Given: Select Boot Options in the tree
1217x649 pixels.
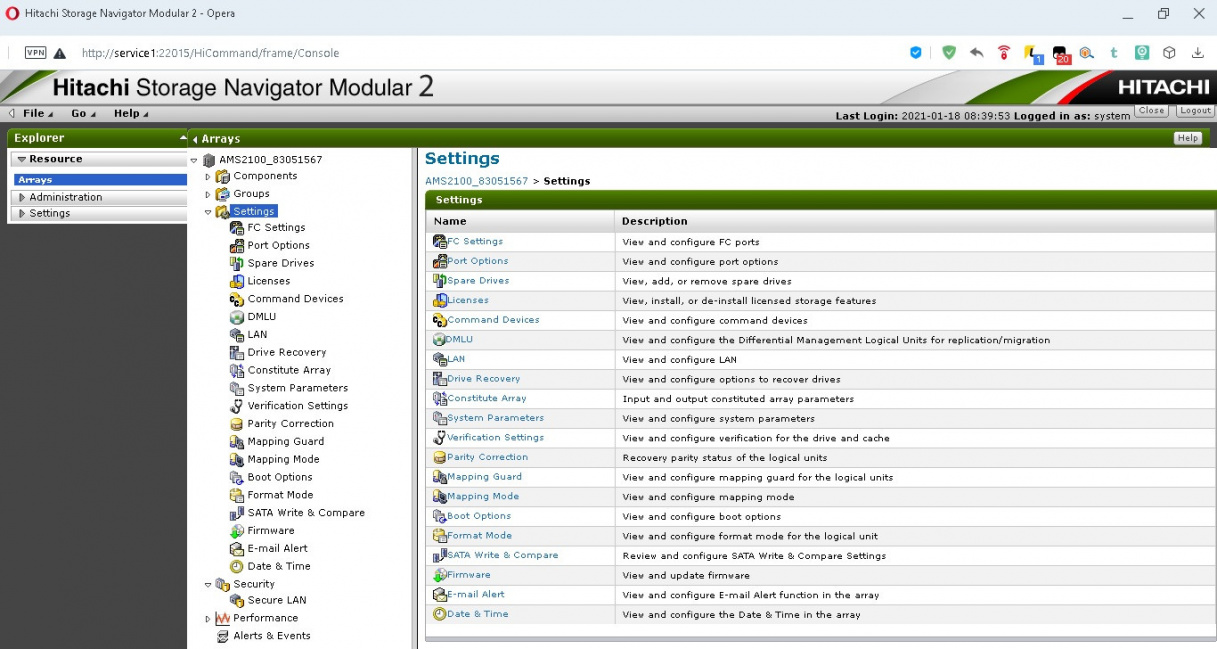Looking at the screenshot, I should 280,478.
